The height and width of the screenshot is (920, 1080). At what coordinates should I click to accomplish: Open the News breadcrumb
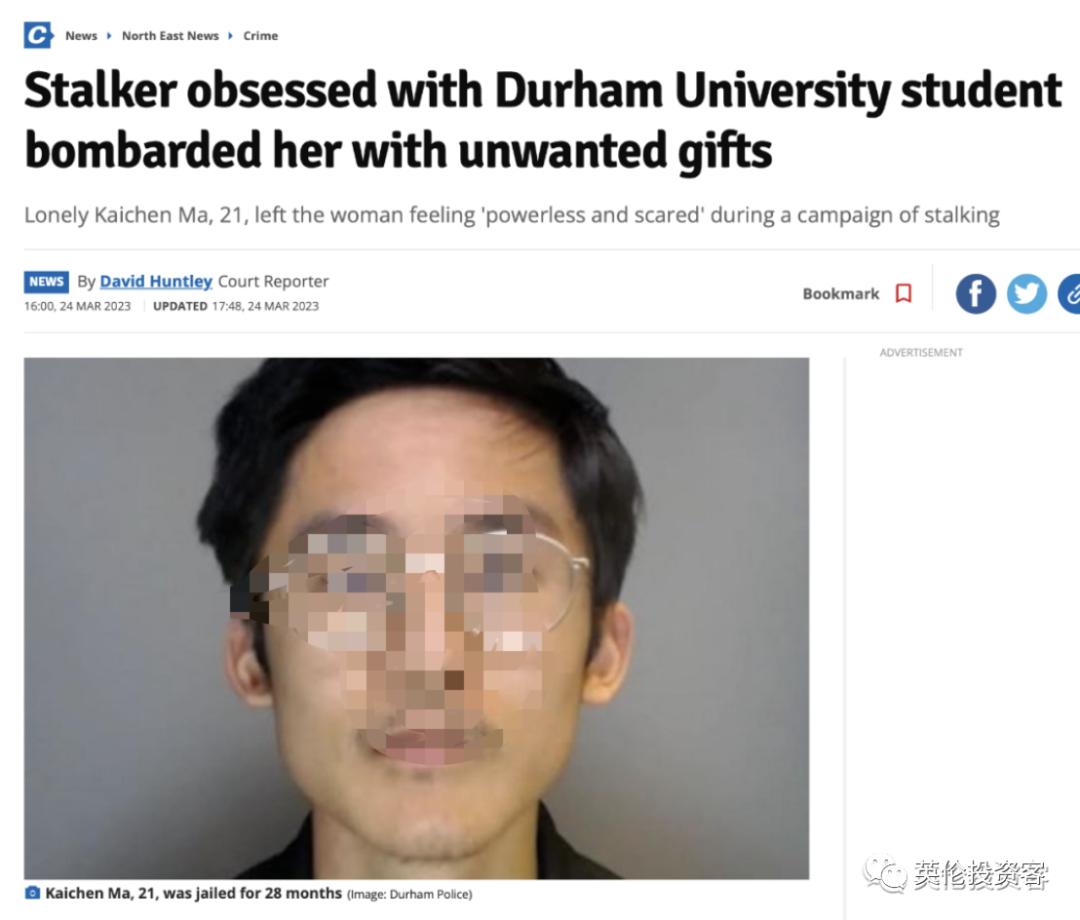click(x=81, y=36)
